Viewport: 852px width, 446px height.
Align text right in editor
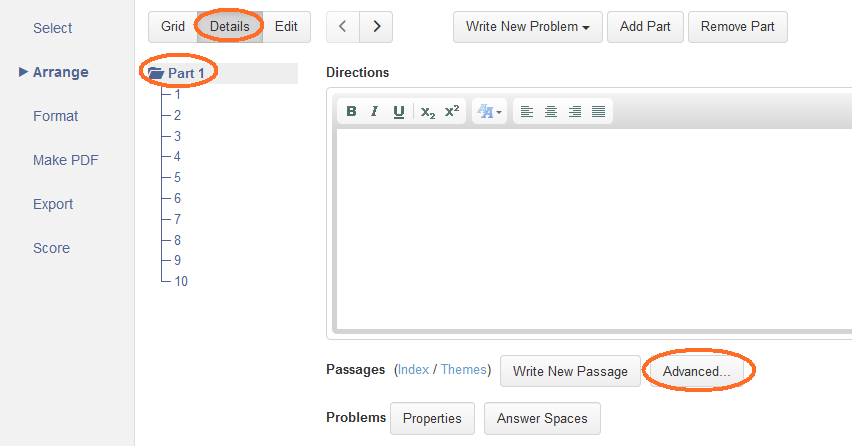point(574,111)
